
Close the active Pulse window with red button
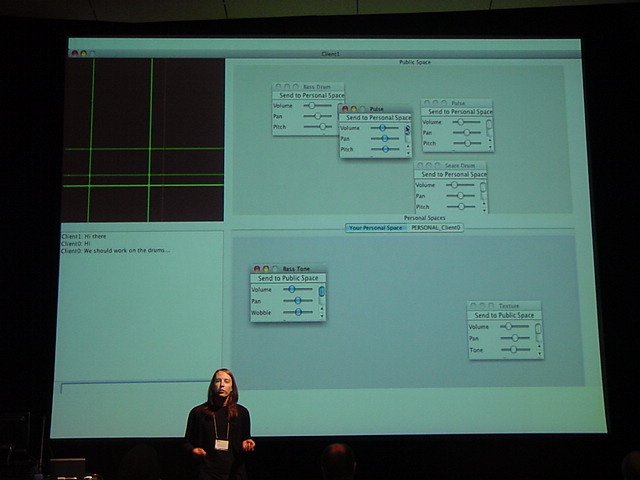(x=345, y=109)
